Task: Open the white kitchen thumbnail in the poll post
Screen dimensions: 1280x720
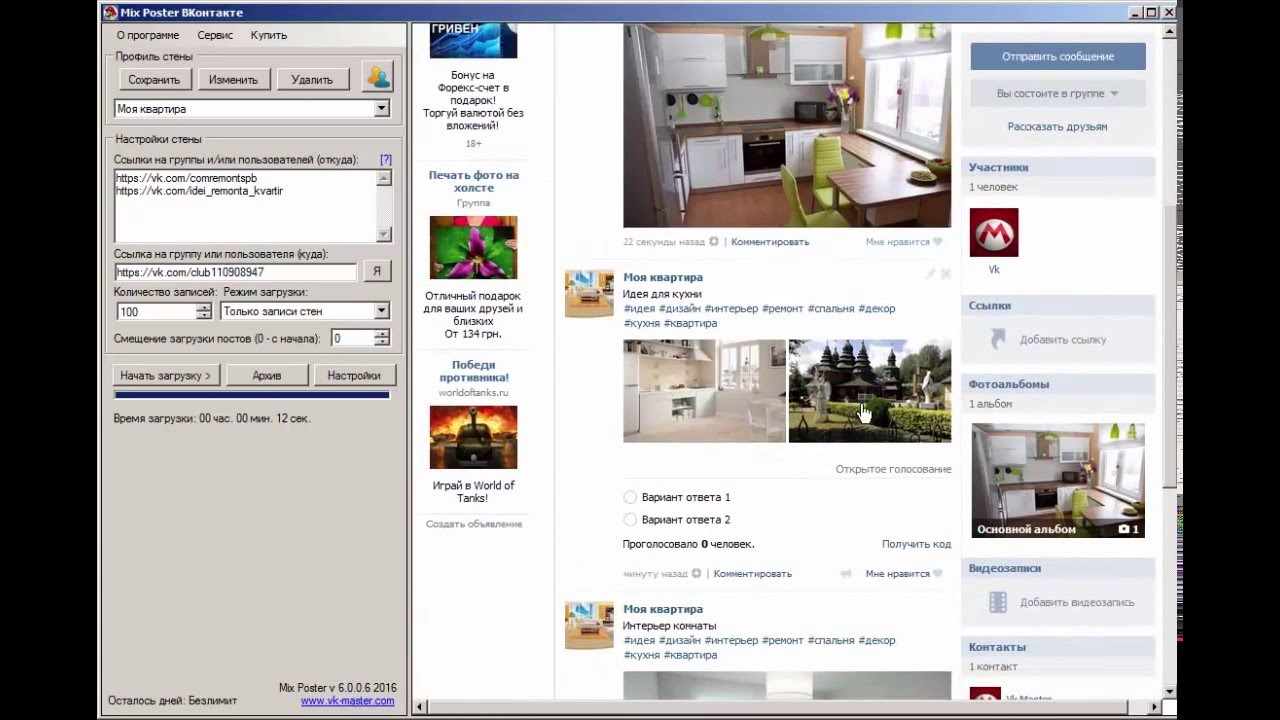Action: pyautogui.click(x=704, y=391)
